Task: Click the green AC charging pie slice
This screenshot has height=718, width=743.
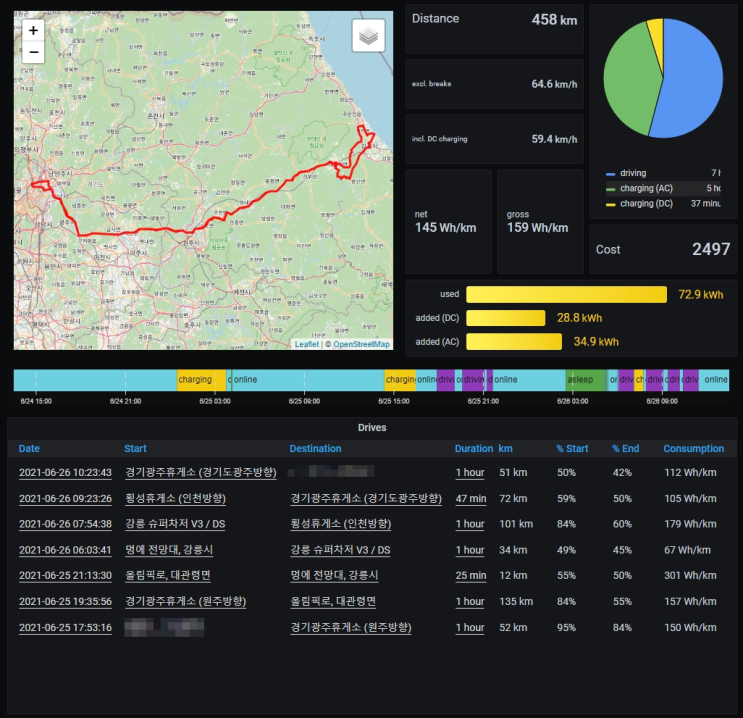Action: point(628,81)
